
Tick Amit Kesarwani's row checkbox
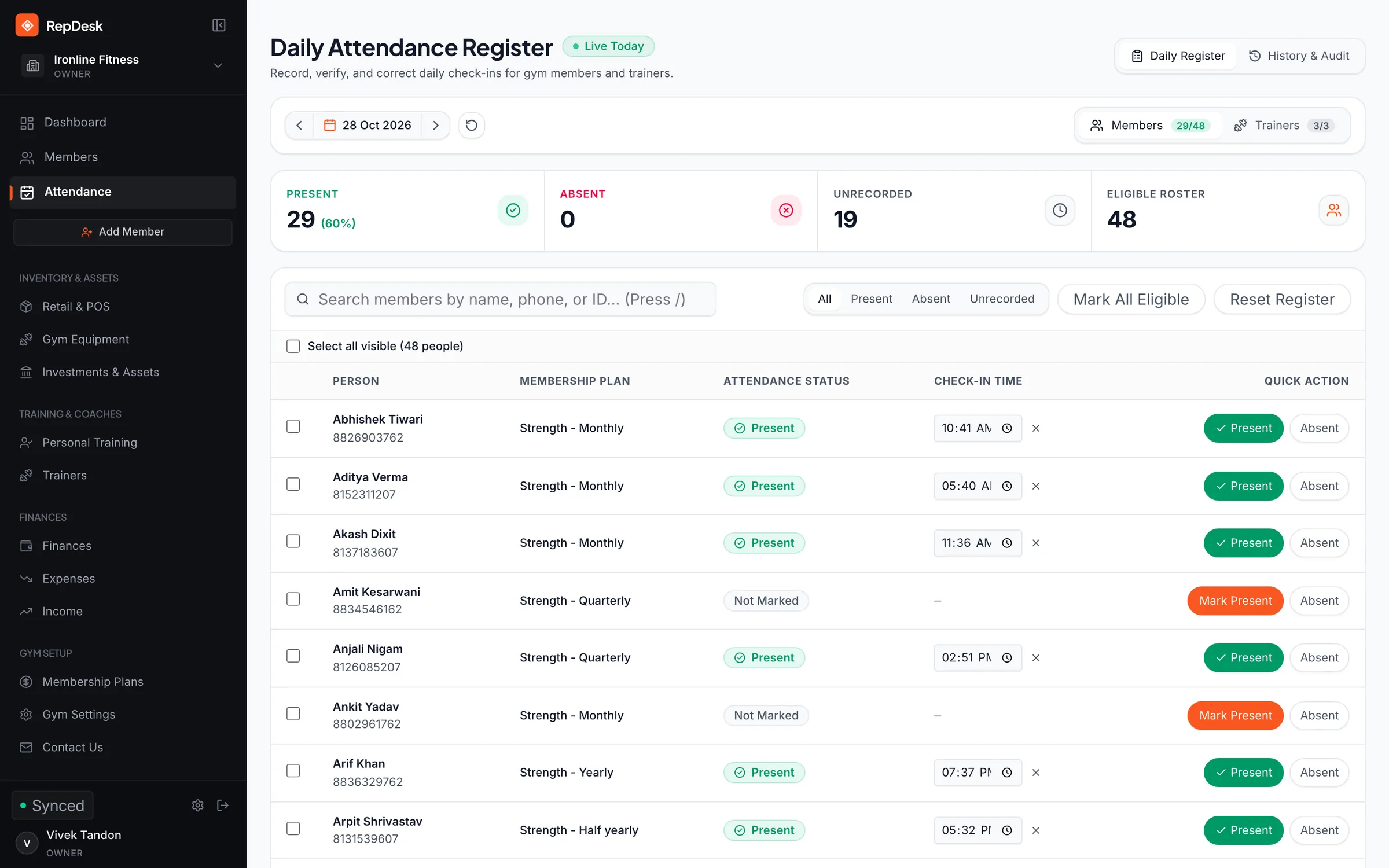293,599
